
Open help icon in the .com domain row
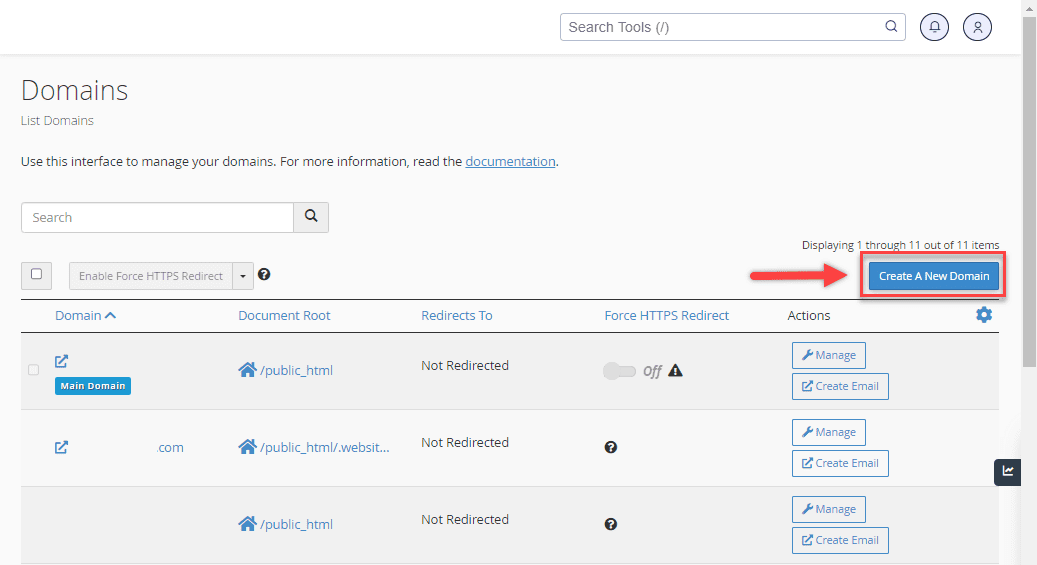(x=611, y=447)
